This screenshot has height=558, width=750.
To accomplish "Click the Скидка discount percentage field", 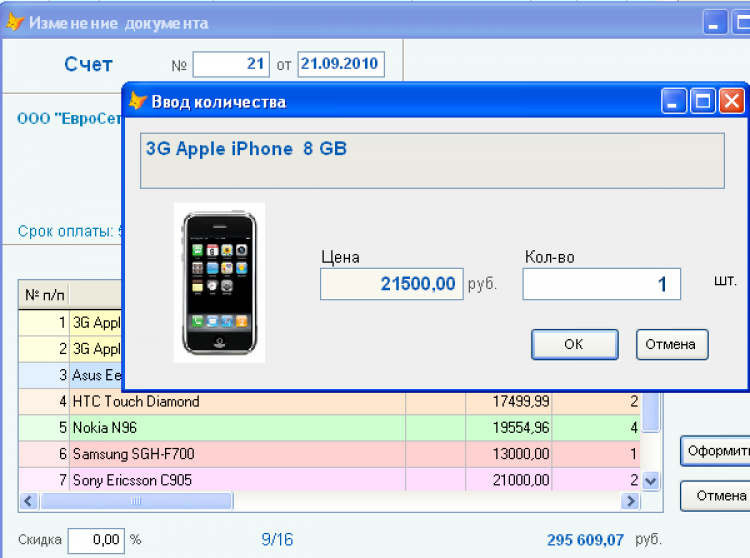I will 96,541.
